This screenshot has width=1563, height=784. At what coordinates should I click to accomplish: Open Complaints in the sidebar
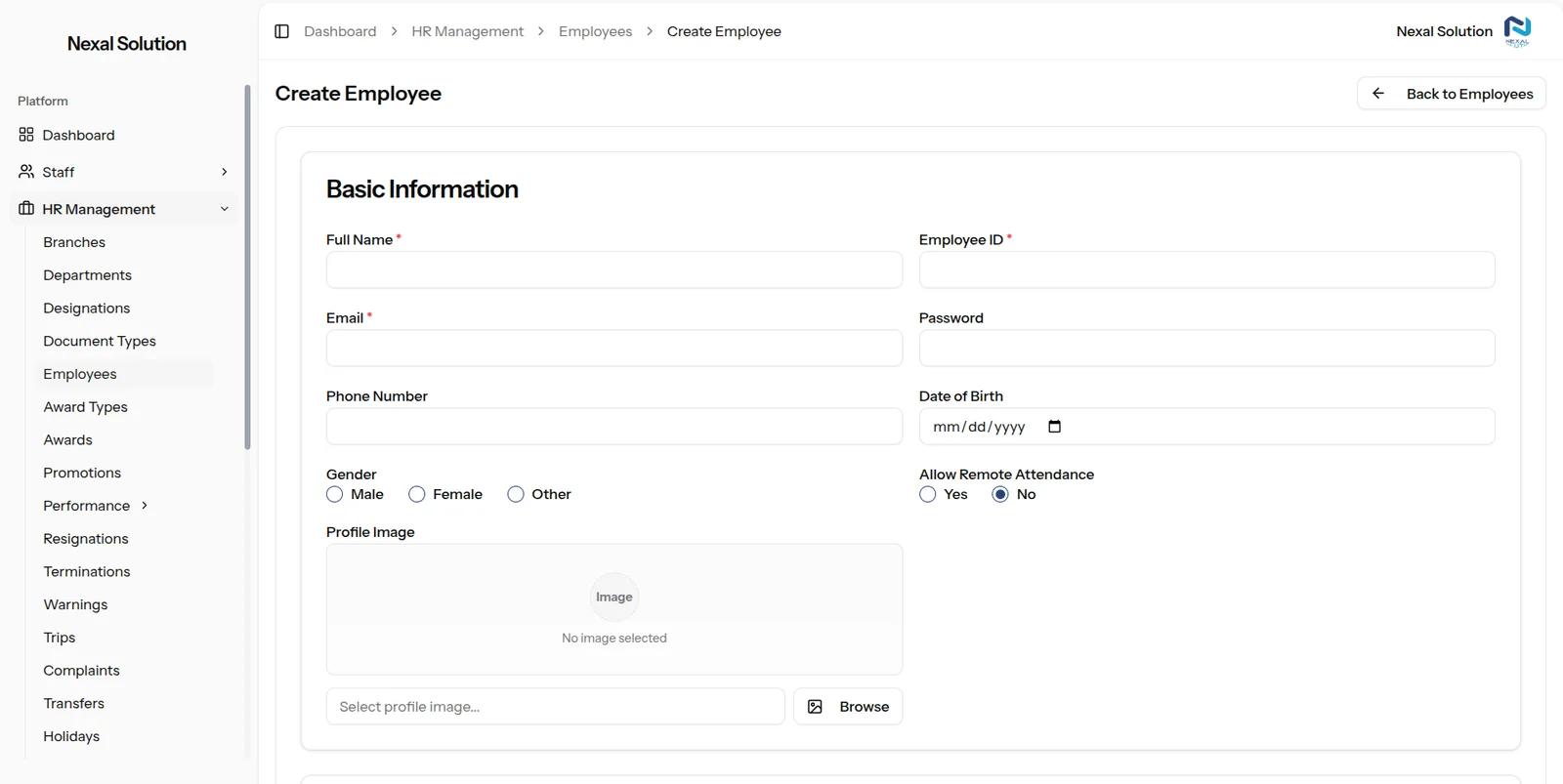coord(81,671)
